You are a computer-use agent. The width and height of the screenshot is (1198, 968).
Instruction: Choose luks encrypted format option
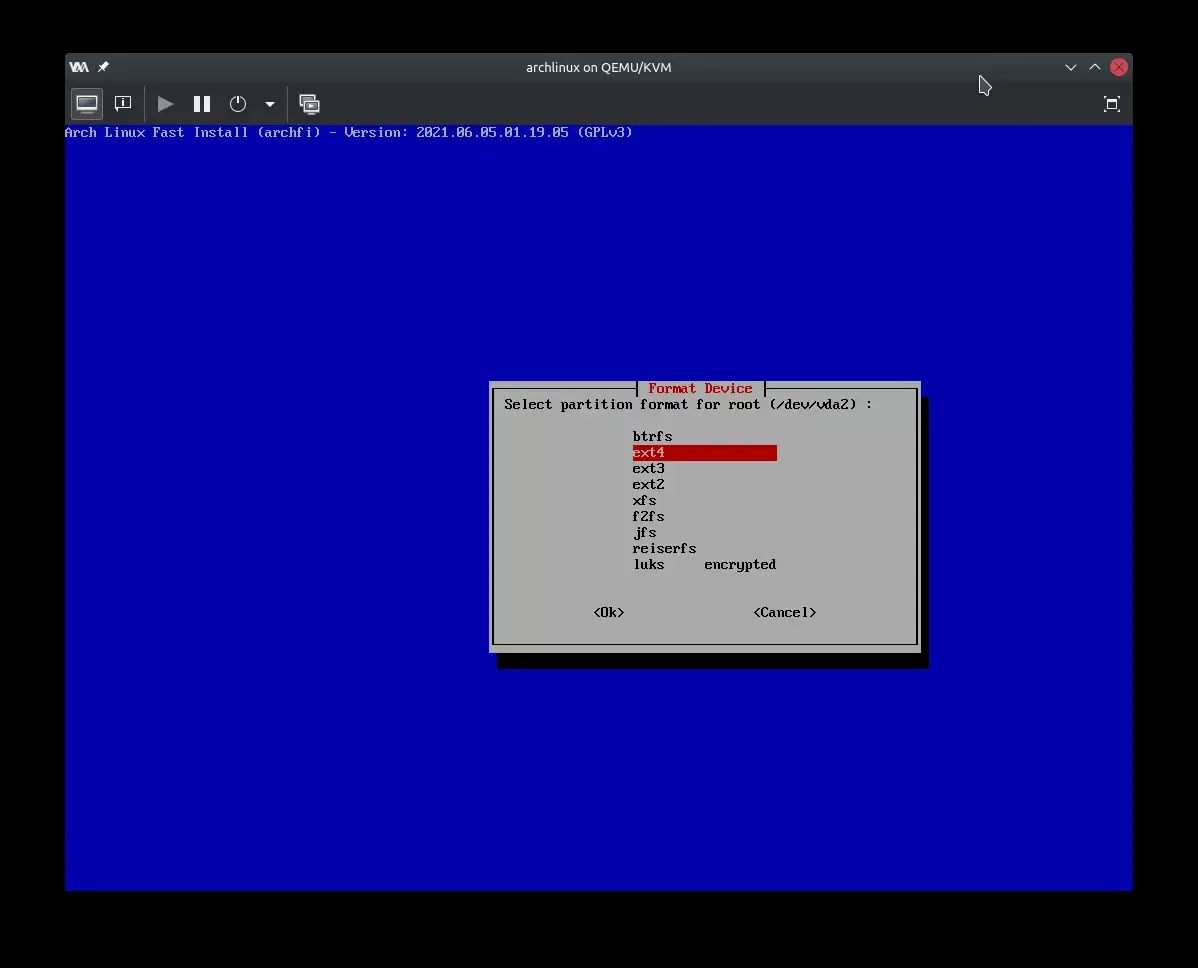(x=703, y=565)
